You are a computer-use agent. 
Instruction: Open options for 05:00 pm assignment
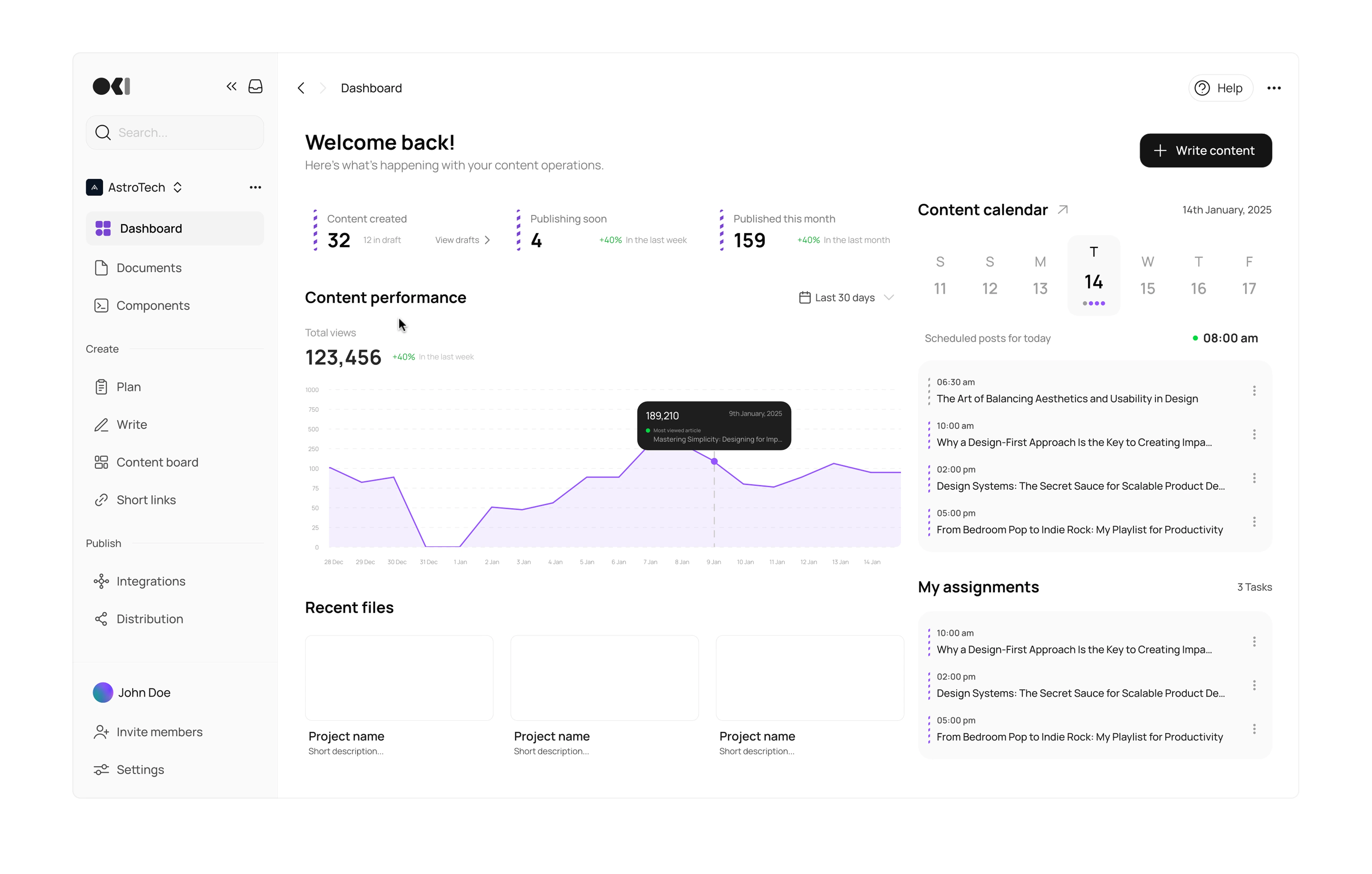1254,729
